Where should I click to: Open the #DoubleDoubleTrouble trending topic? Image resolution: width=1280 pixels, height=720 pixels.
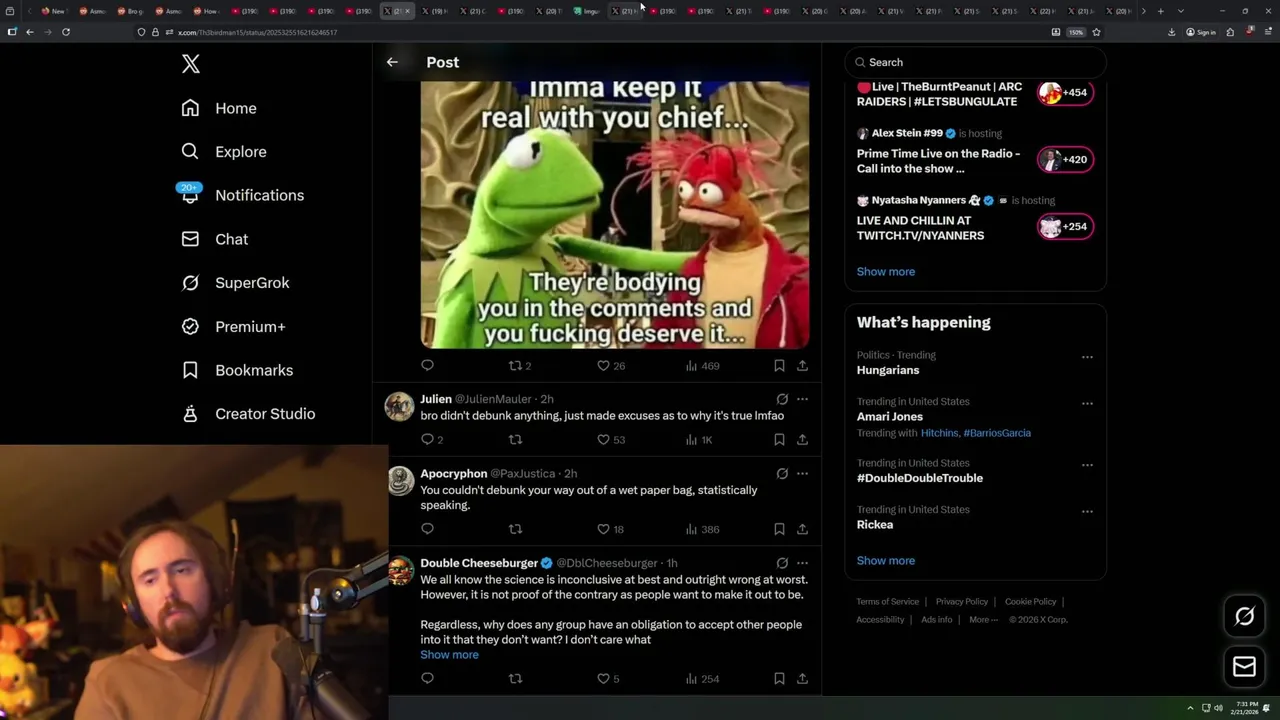tap(919, 478)
